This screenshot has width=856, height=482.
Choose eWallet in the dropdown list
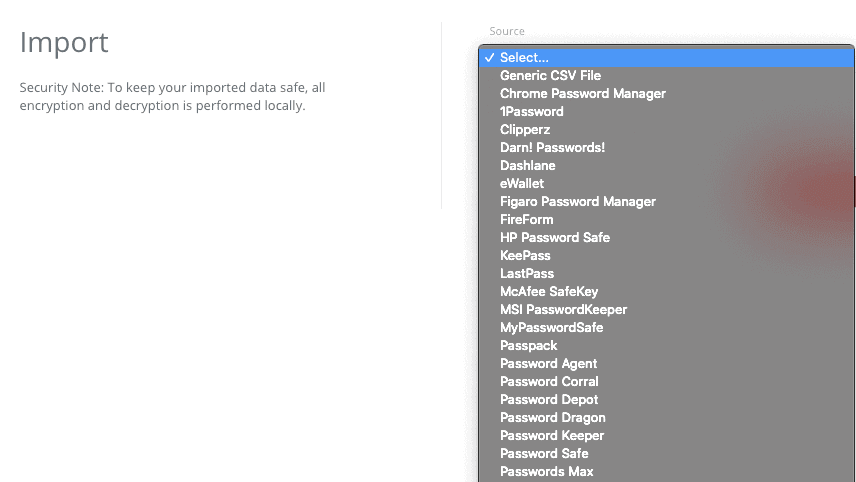[x=666, y=183]
